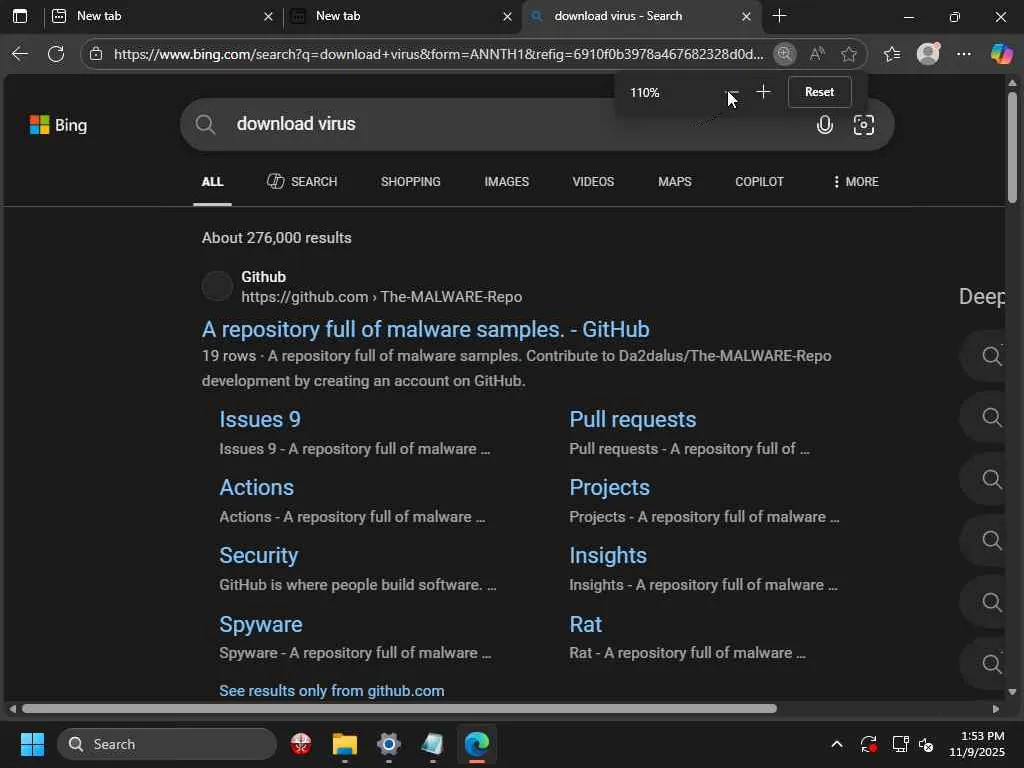Zoom in with the plus button

point(763,92)
